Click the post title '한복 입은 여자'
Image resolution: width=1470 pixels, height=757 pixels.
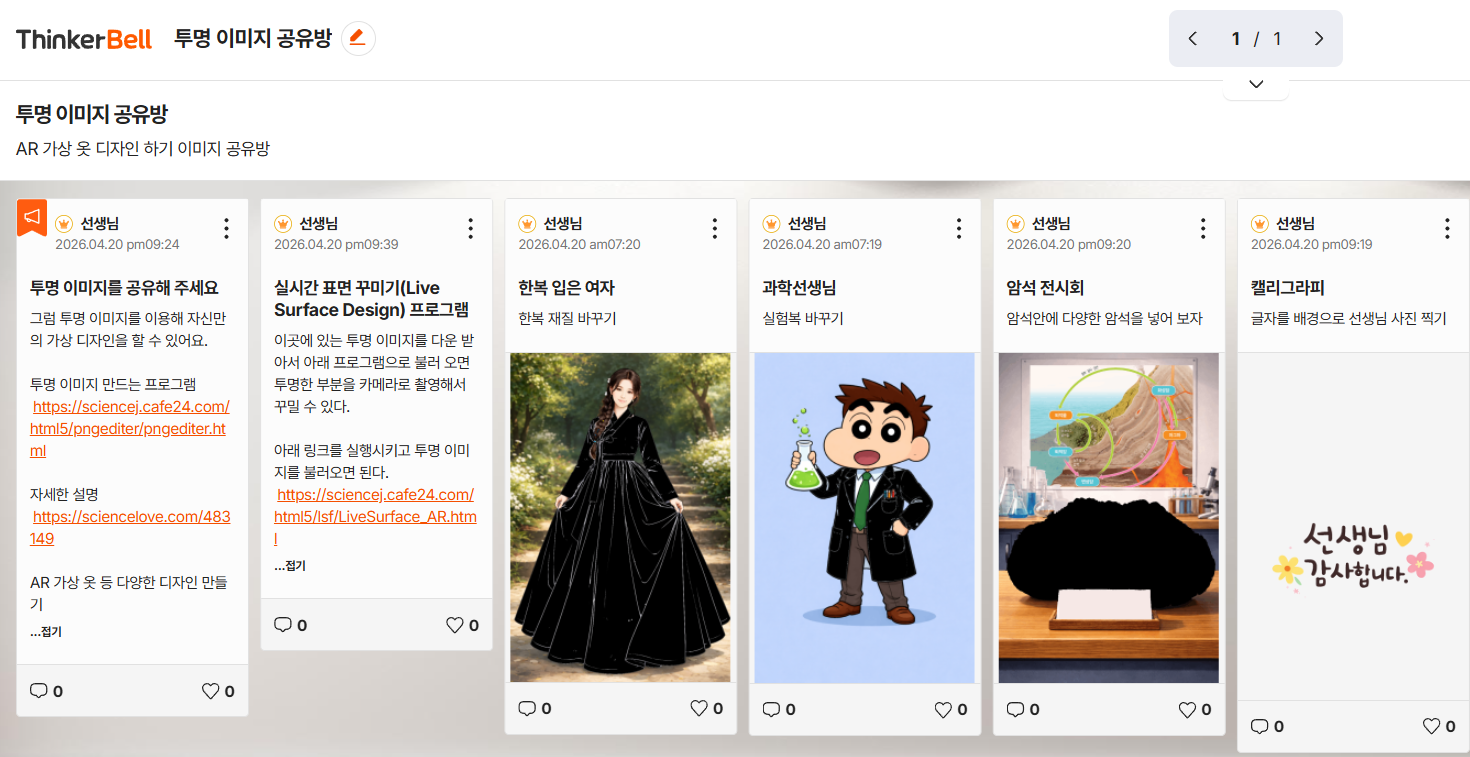567,288
